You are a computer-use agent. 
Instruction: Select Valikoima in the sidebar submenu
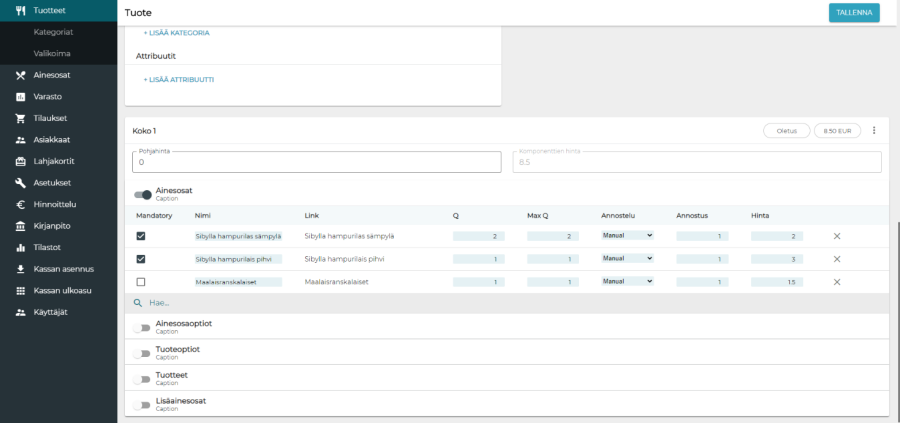point(52,53)
